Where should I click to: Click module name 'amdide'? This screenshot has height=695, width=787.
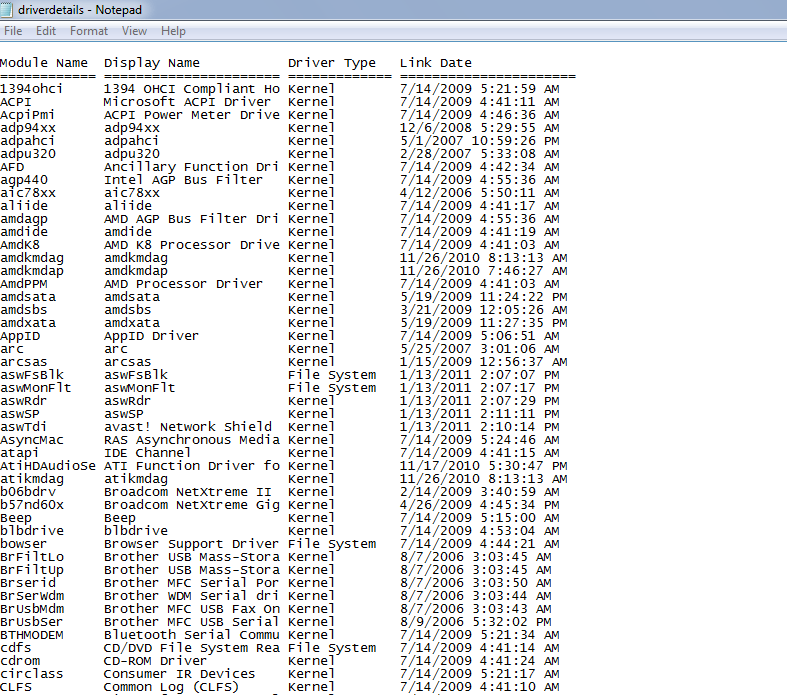click(24, 232)
